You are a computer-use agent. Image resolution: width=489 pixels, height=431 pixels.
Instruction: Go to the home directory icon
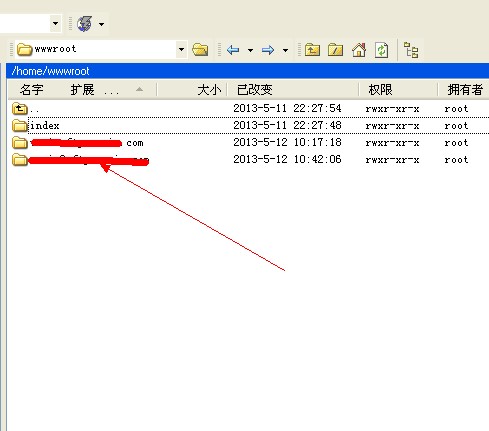[x=359, y=50]
